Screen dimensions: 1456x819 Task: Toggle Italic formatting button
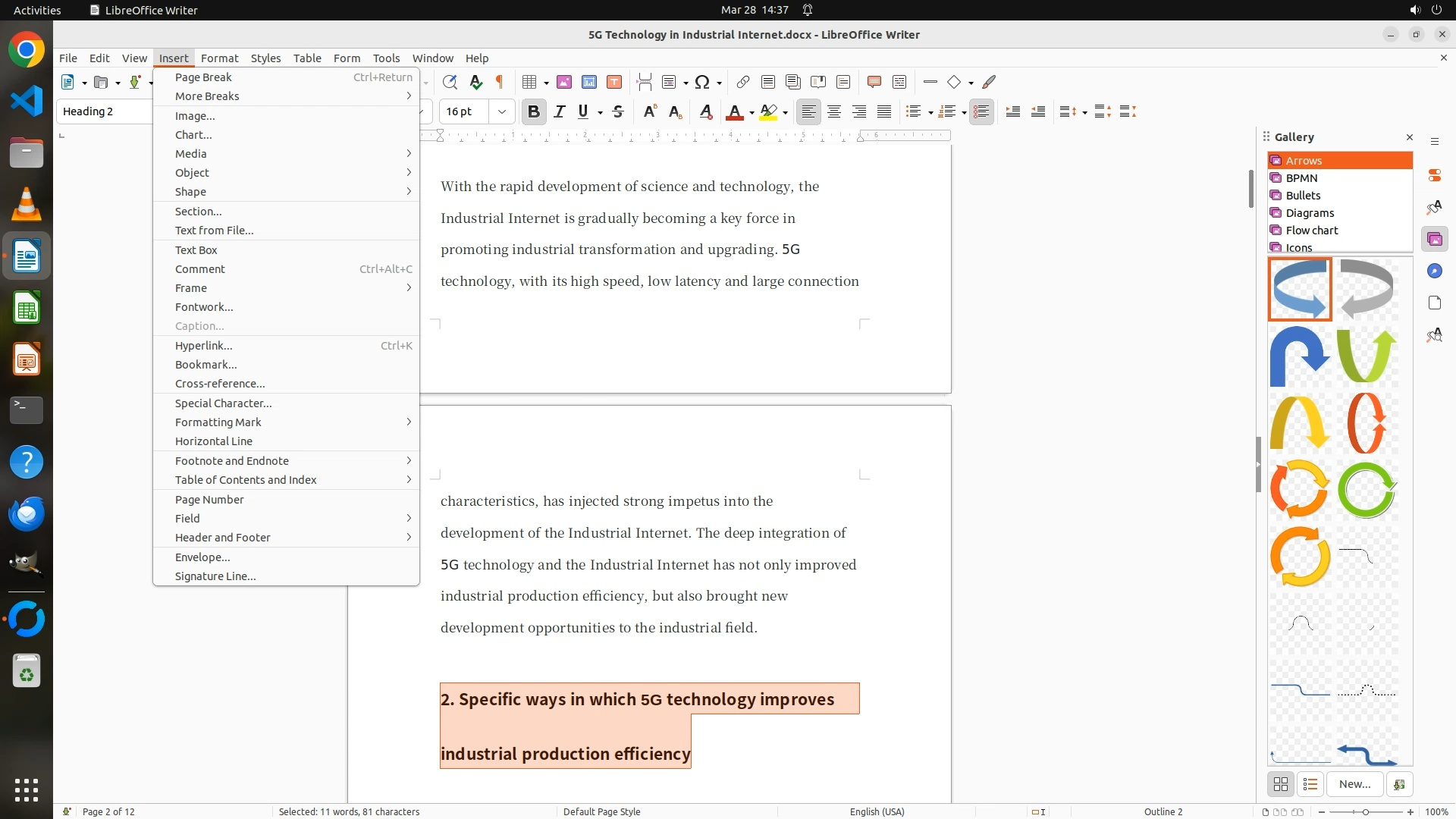click(x=560, y=111)
